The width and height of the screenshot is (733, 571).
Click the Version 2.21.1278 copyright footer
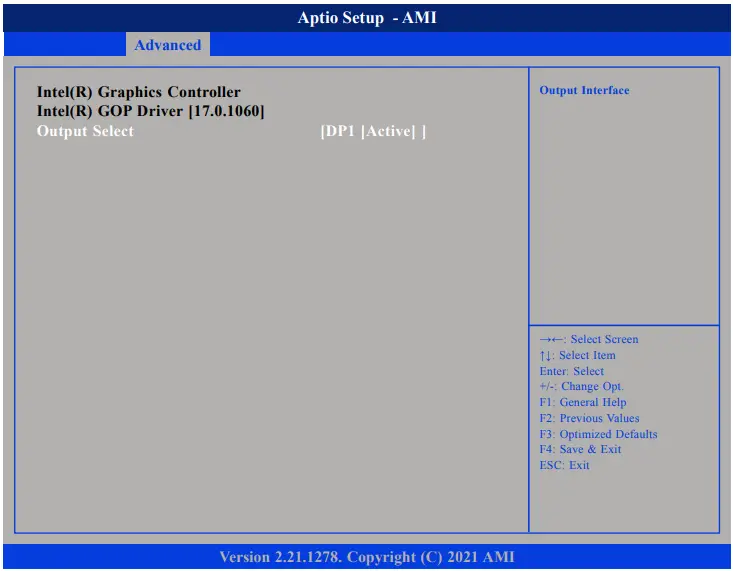click(367, 557)
